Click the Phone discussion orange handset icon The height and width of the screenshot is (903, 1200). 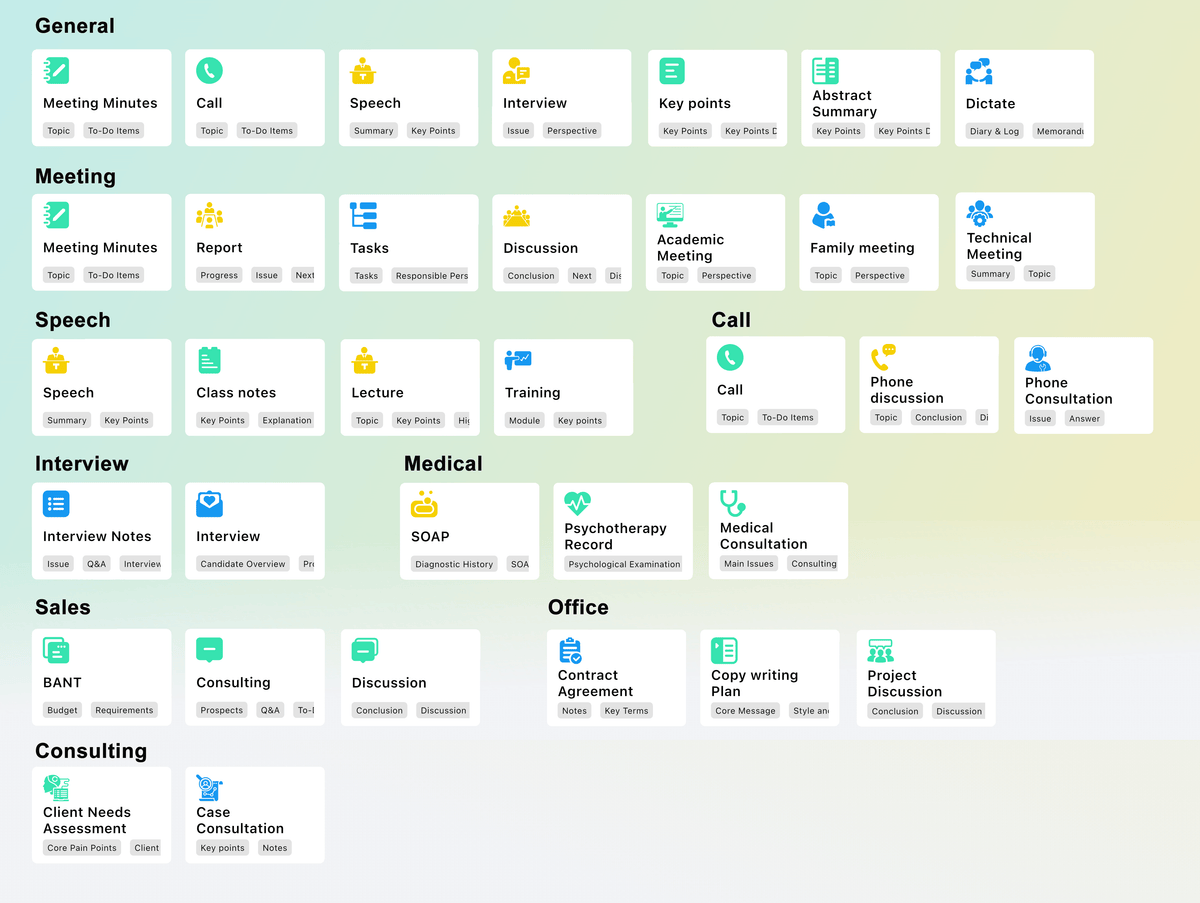coord(883,357)
